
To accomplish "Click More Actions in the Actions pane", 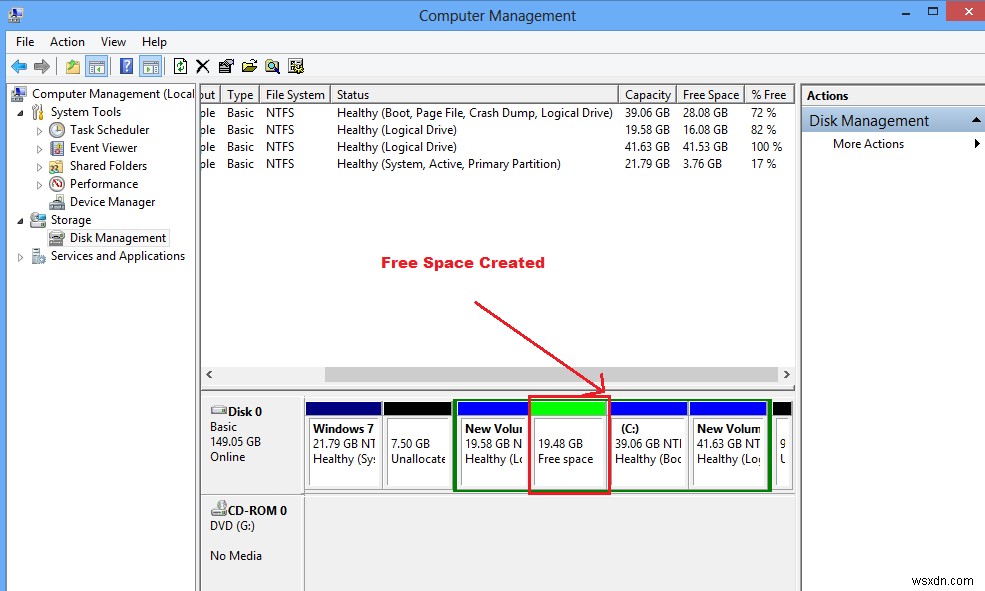I will (x=866, y=143).
